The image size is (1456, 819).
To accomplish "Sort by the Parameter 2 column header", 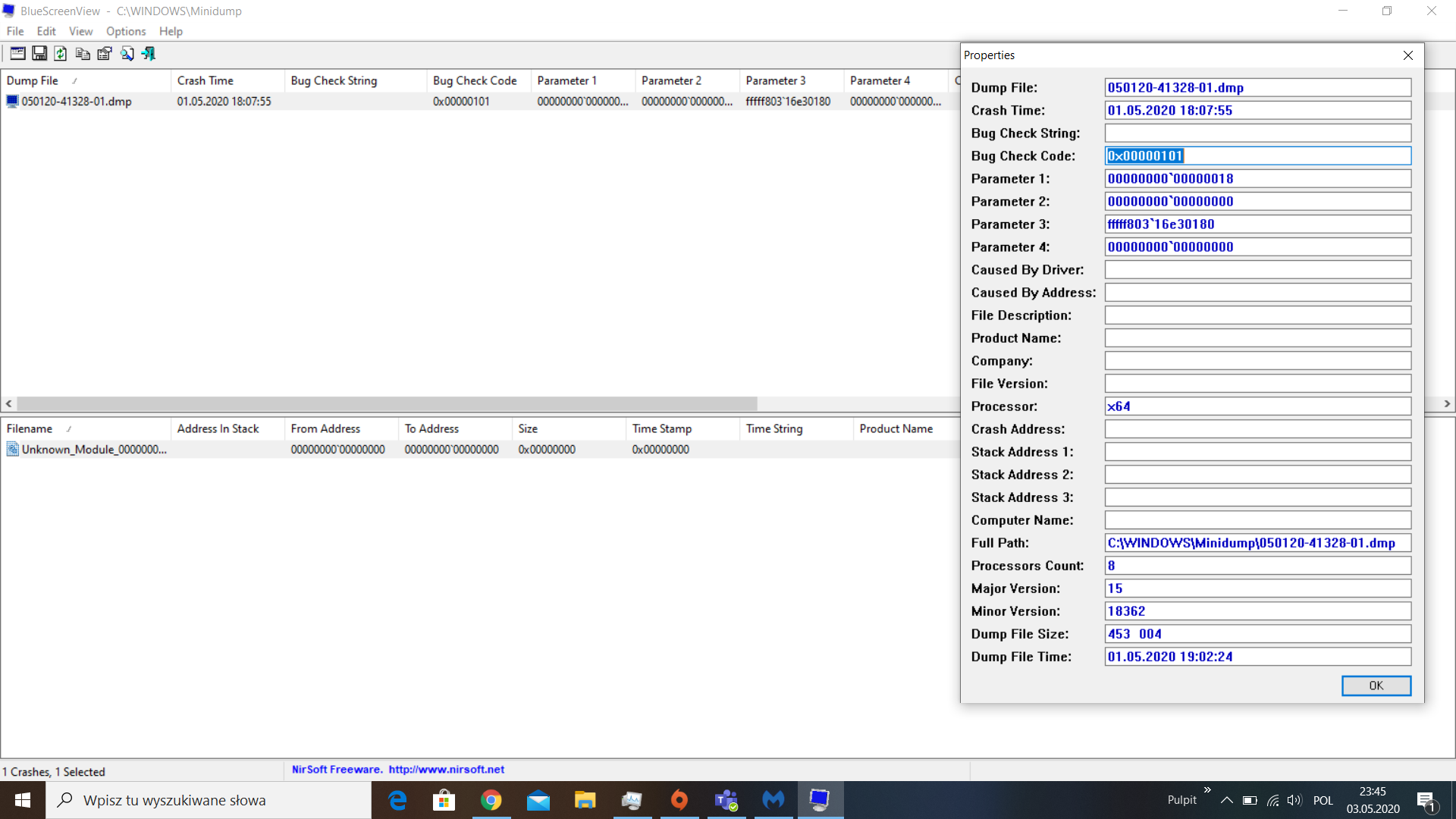I will (688, 80).
